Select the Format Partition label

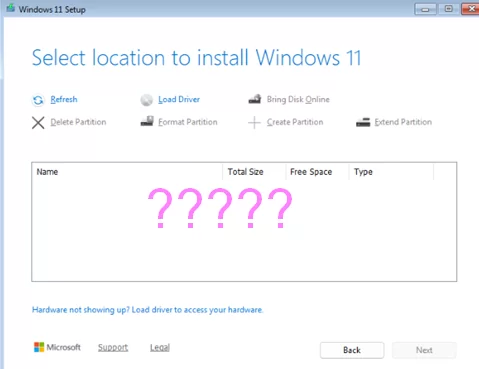click(188, 122)
